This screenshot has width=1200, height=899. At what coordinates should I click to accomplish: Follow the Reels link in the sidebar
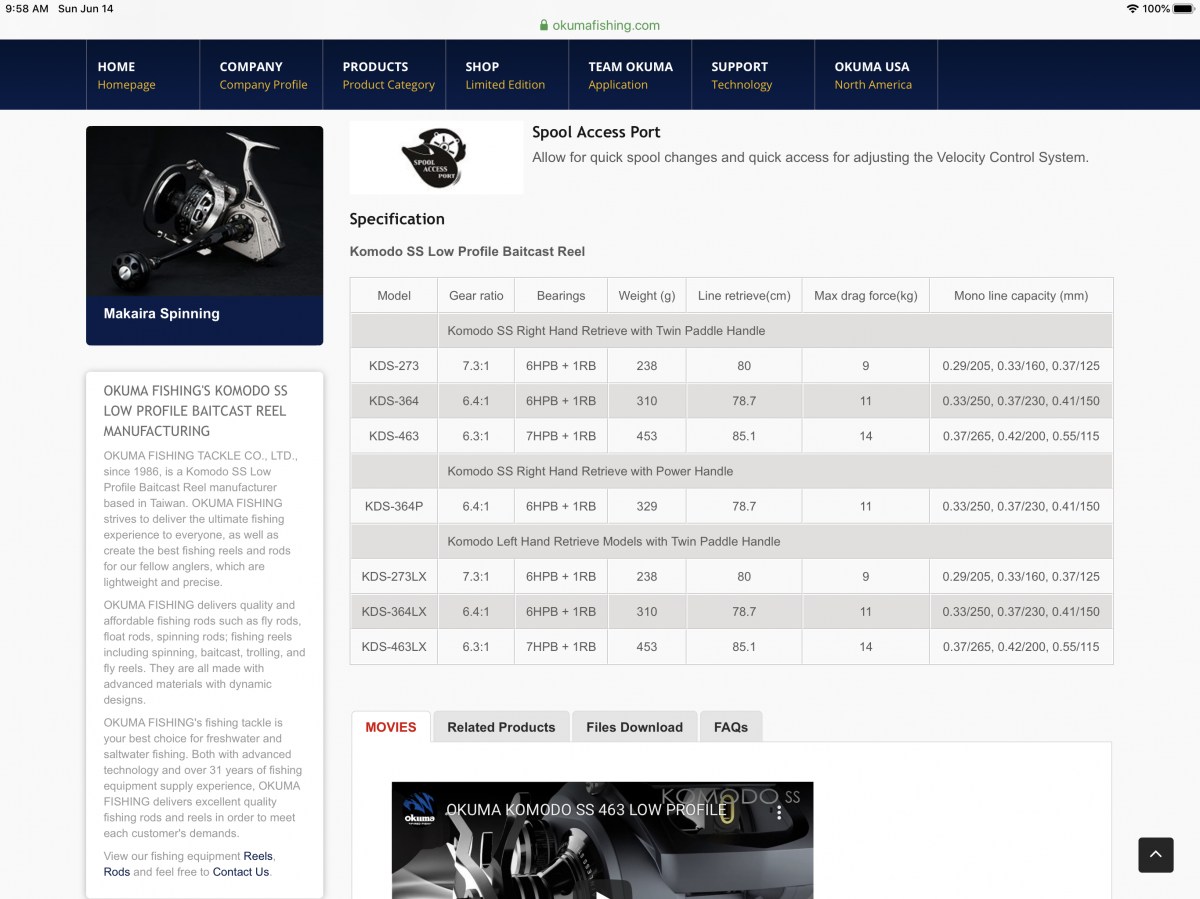[x=258, y=856]
